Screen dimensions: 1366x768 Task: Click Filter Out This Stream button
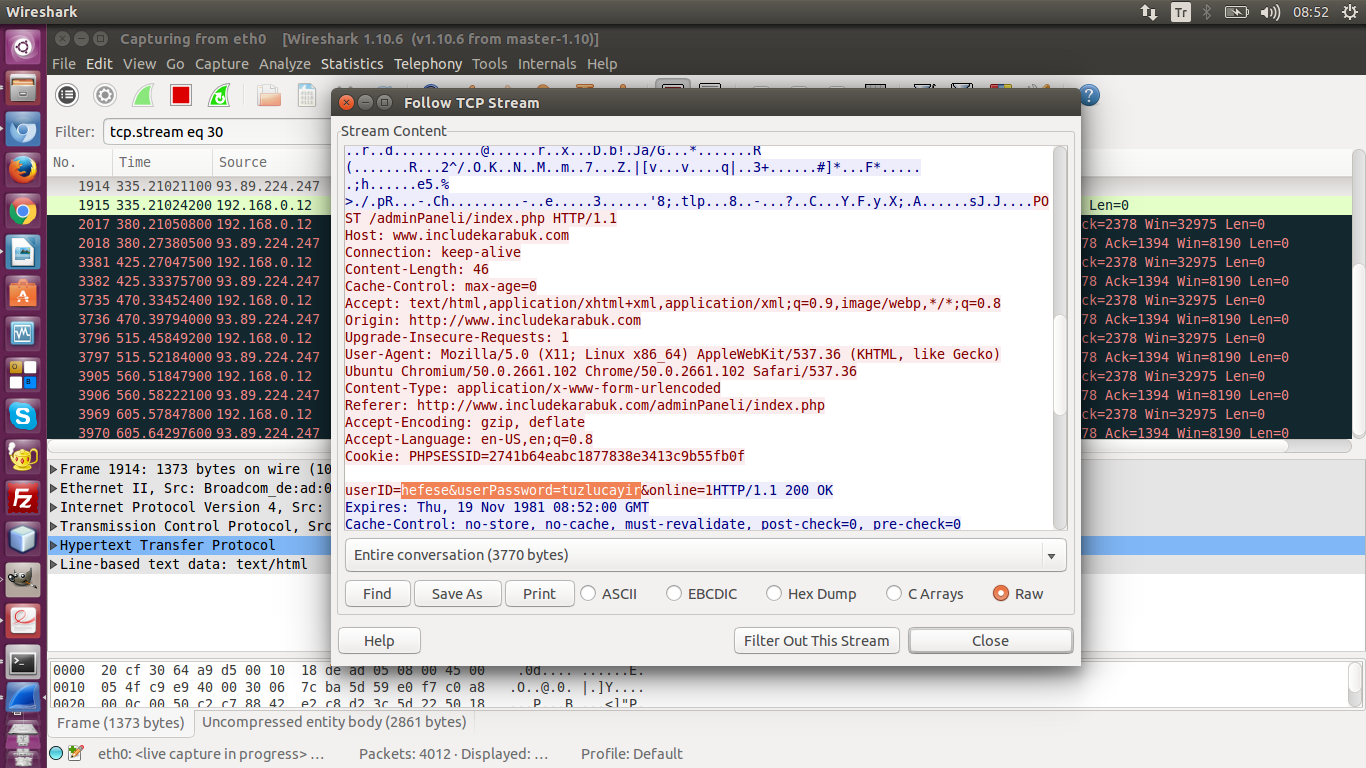(816, 641)
